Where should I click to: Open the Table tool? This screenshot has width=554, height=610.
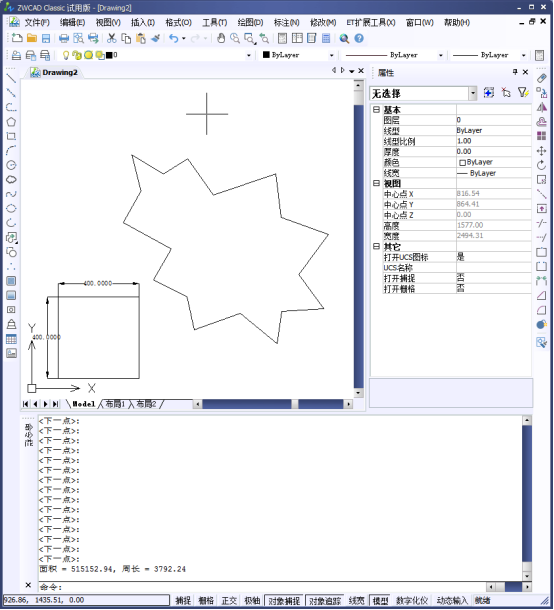tap(11, 339)
